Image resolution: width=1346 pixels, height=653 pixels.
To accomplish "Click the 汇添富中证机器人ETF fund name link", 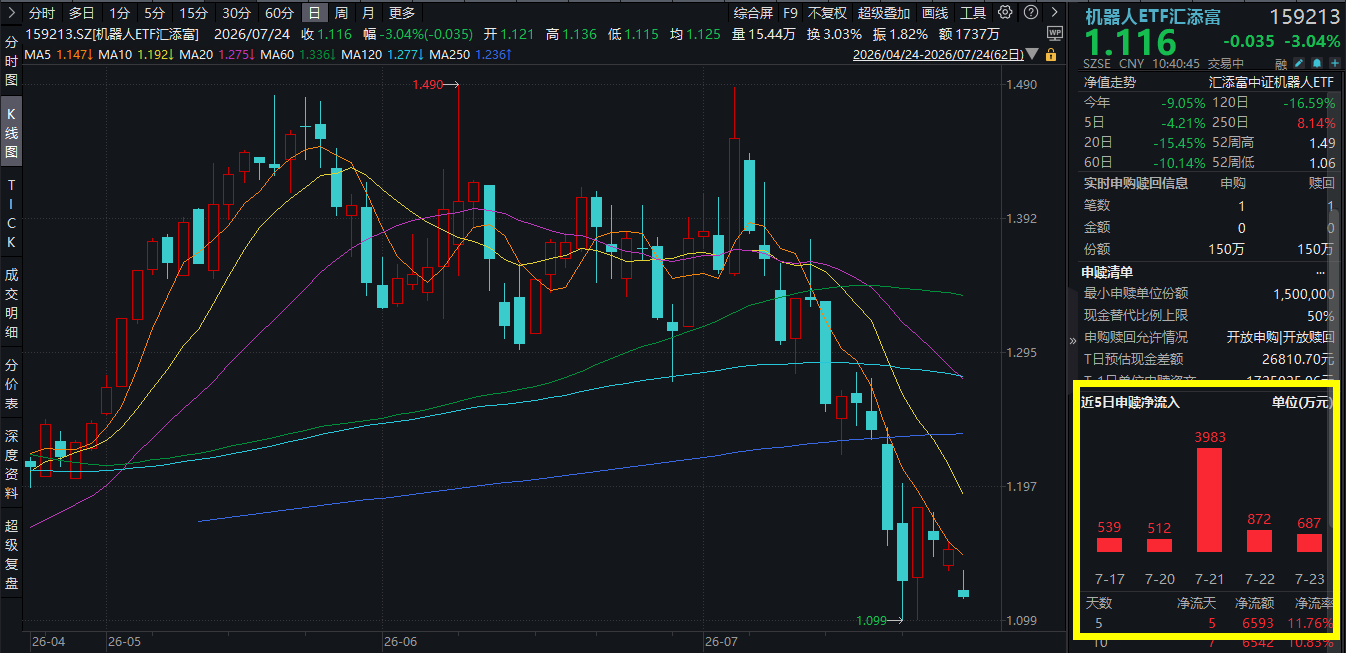I will [1271, 83].
